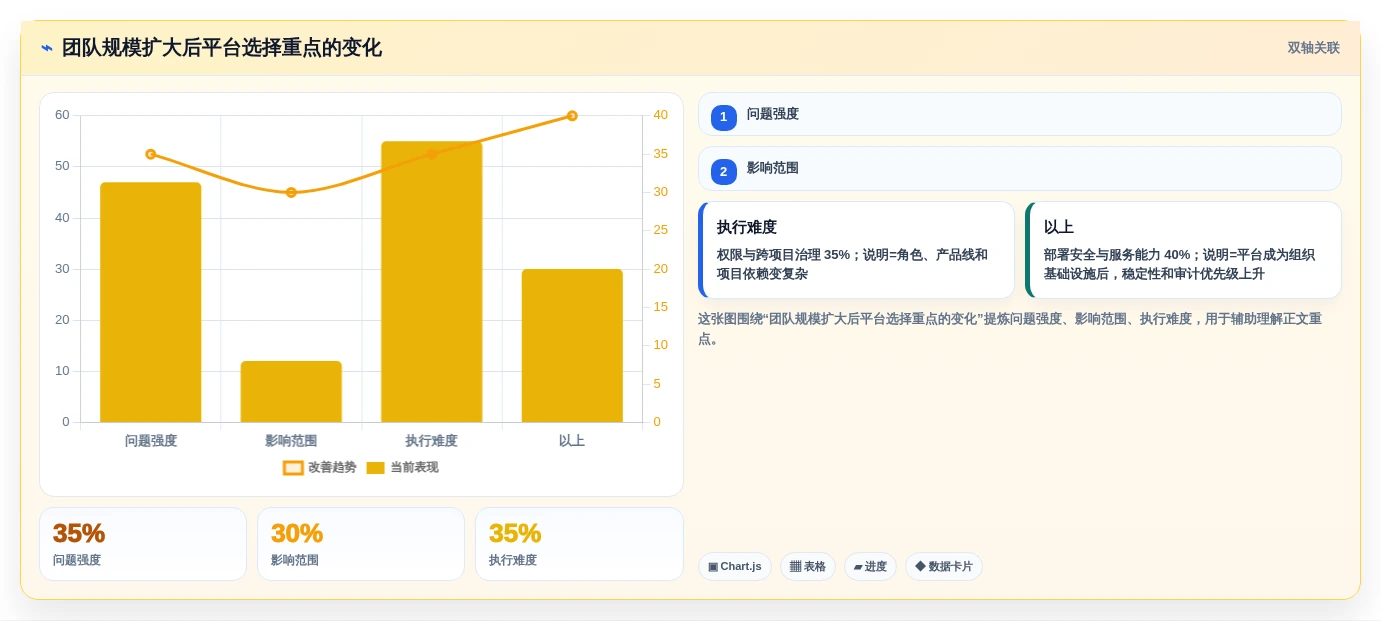Click the left axis value 60
This screenshot has height=621, width=1381.
point(62,115)
